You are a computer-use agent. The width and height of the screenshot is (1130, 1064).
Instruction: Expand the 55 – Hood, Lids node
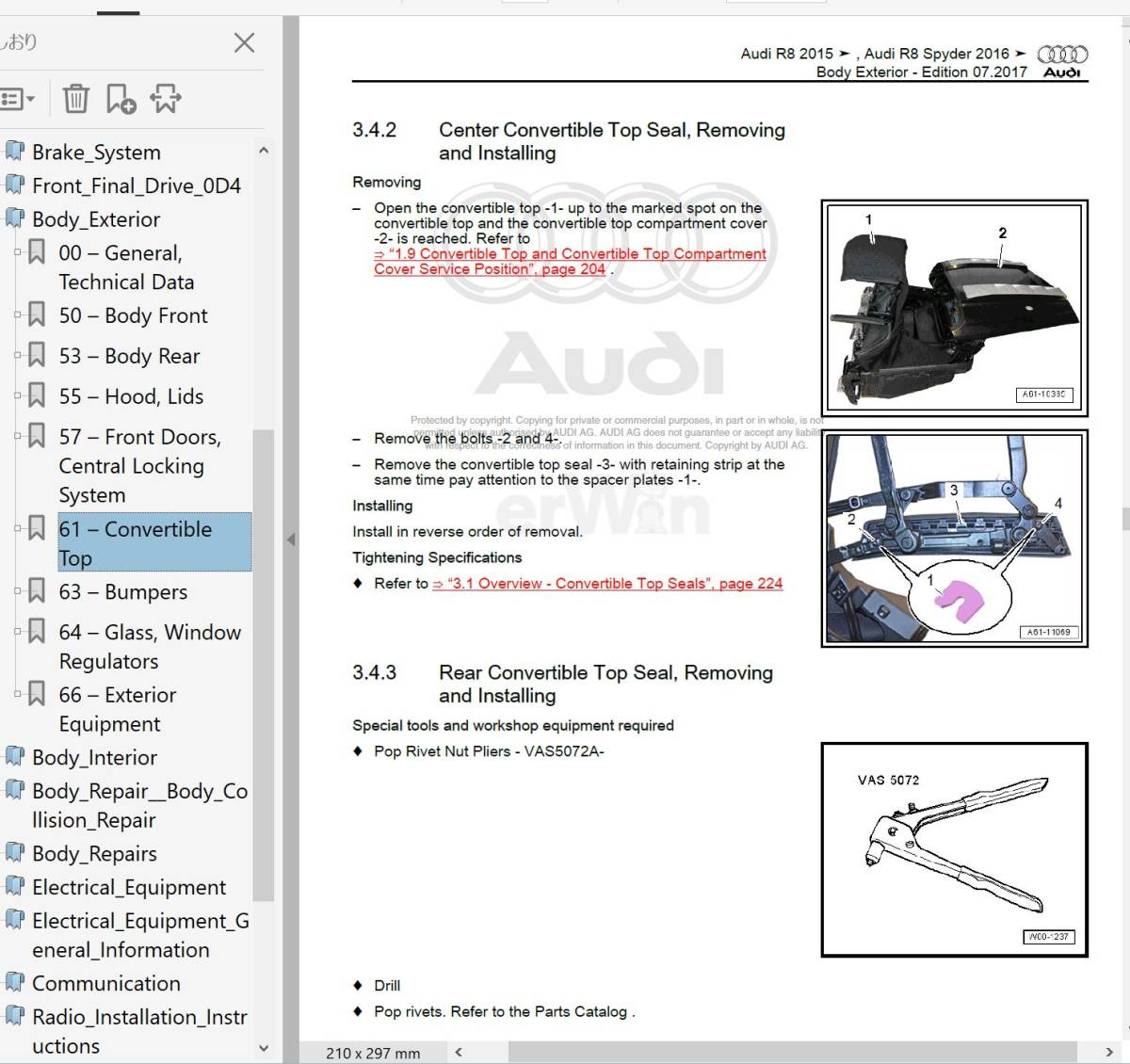click(x=18, y=395)
